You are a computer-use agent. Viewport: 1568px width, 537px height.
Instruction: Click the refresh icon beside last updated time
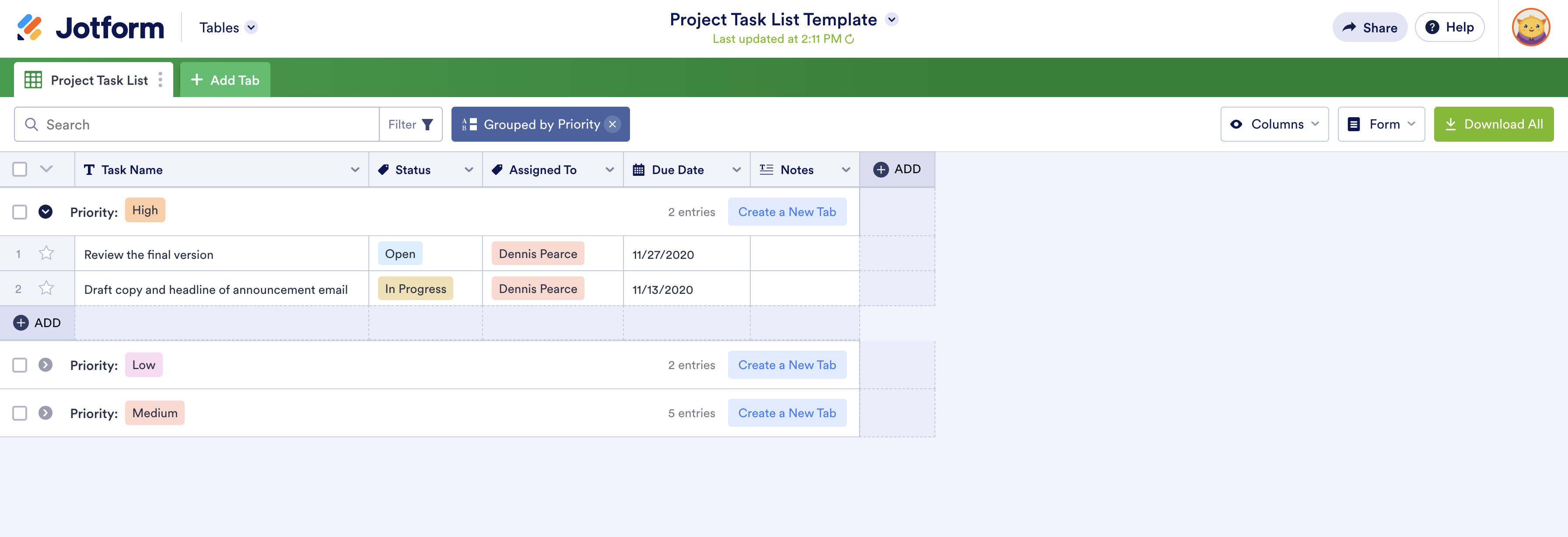850,39
